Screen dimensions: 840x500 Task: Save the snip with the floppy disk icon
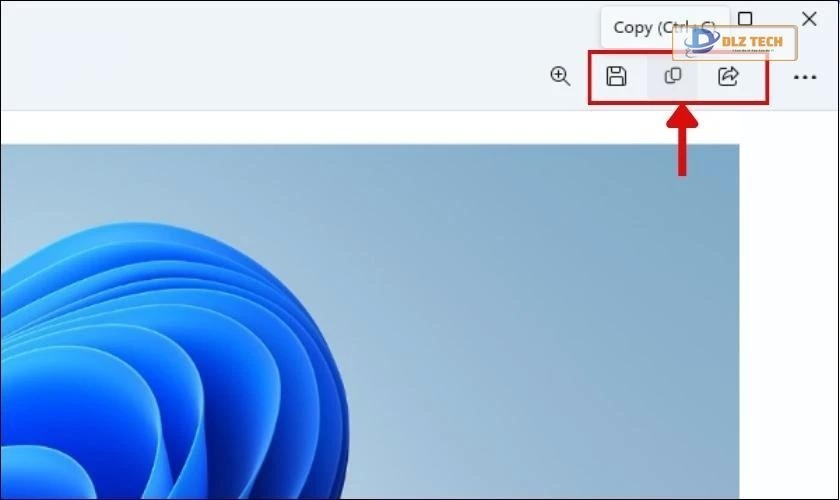click(x=616, y=76)
